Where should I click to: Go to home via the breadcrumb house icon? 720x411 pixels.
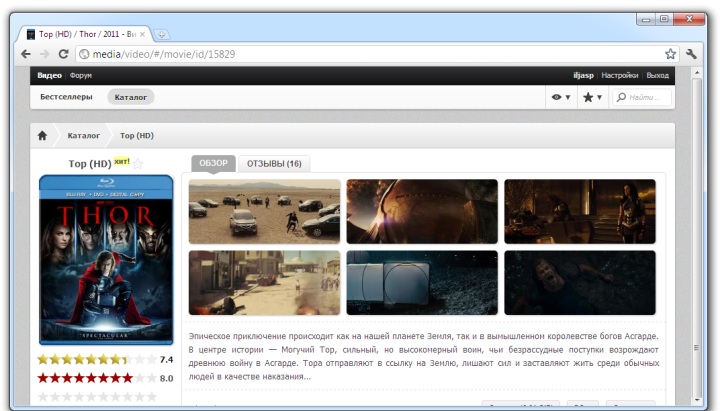[42, 135]
